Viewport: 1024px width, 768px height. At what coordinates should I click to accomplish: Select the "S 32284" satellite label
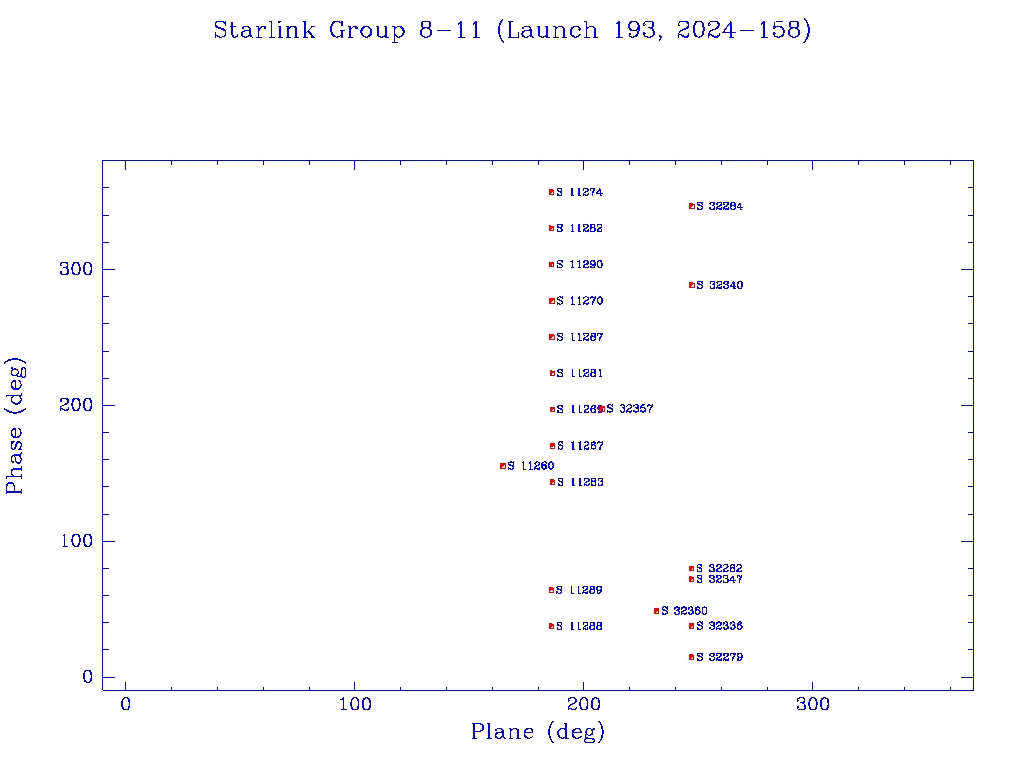[719, 206]
